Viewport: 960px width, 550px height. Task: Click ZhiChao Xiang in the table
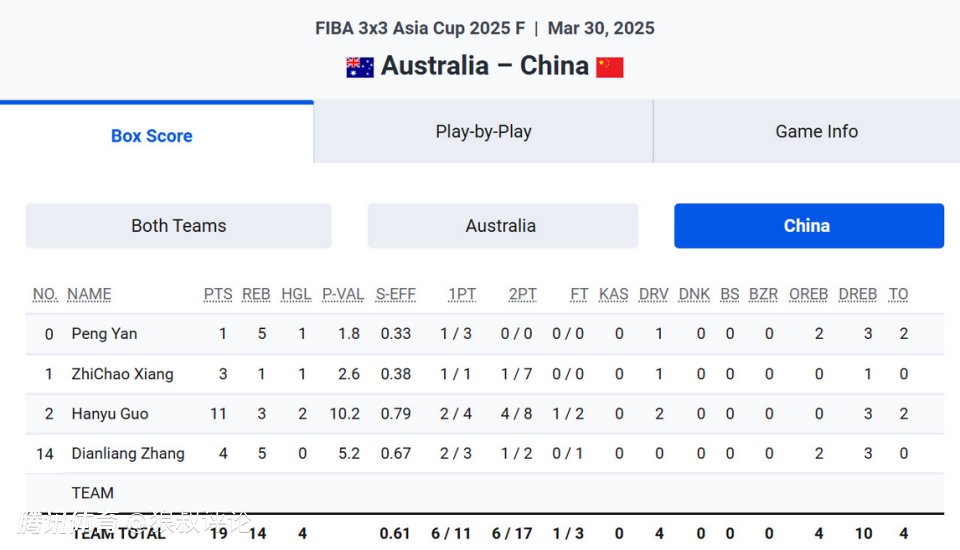tap(122, 374)
